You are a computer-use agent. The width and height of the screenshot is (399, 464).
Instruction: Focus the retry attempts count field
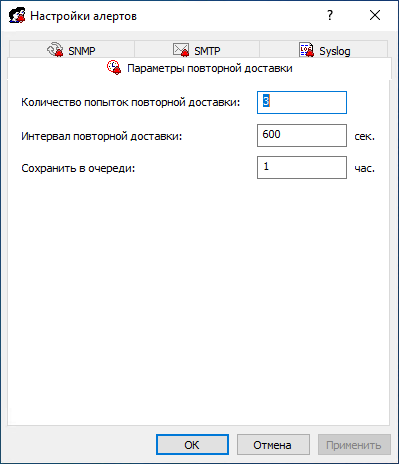[x=302, y=102]
